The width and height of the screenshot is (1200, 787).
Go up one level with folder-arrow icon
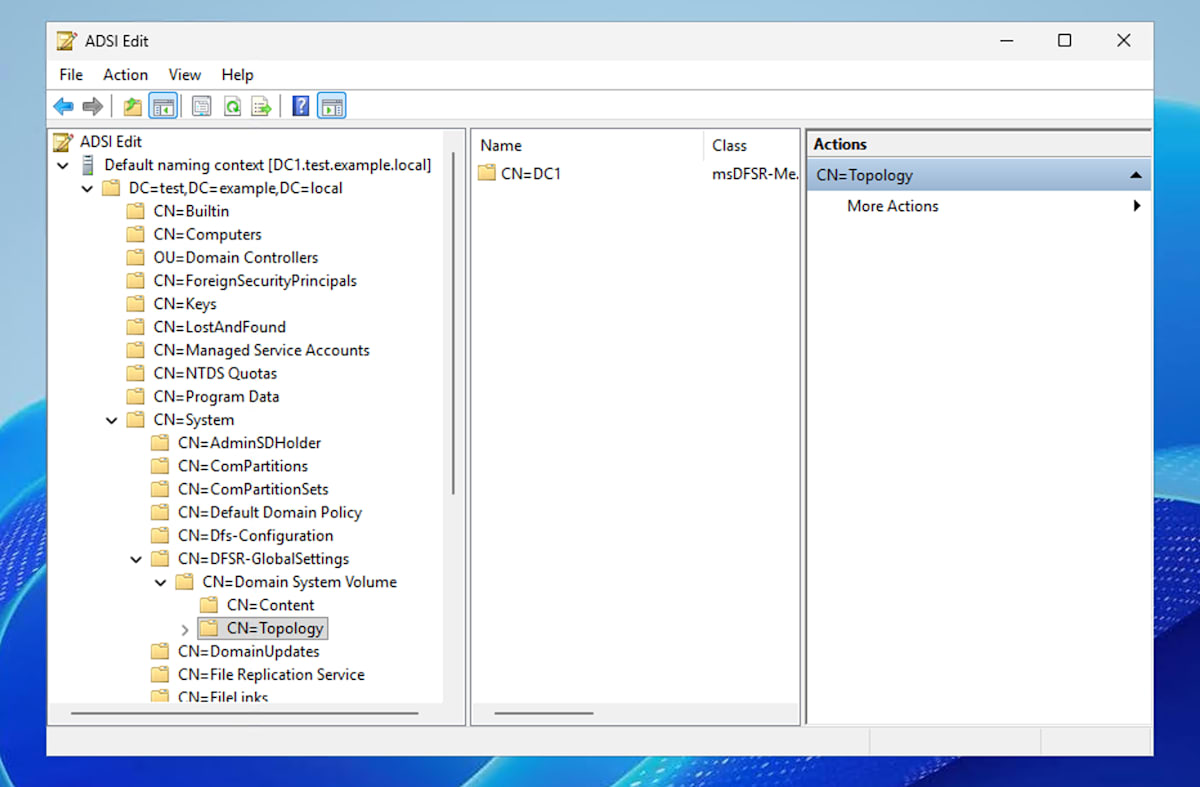click(133, 106)
